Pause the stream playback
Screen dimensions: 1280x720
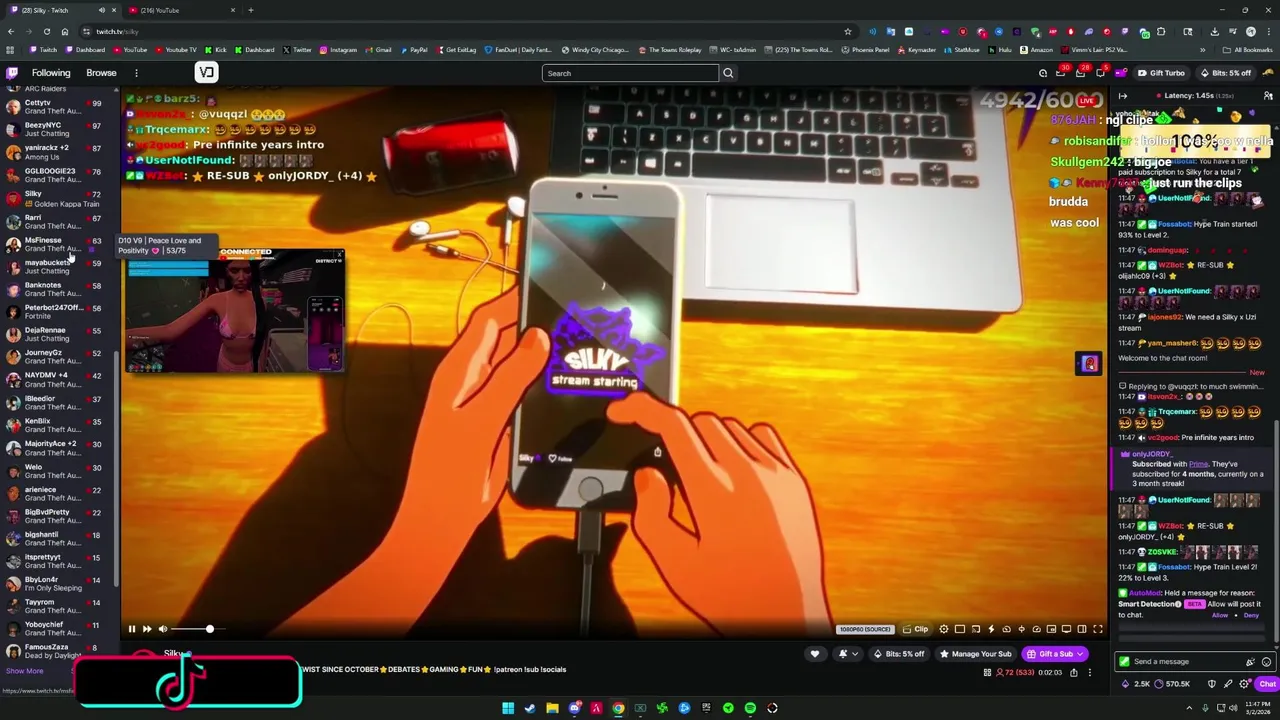click(131, 629)
